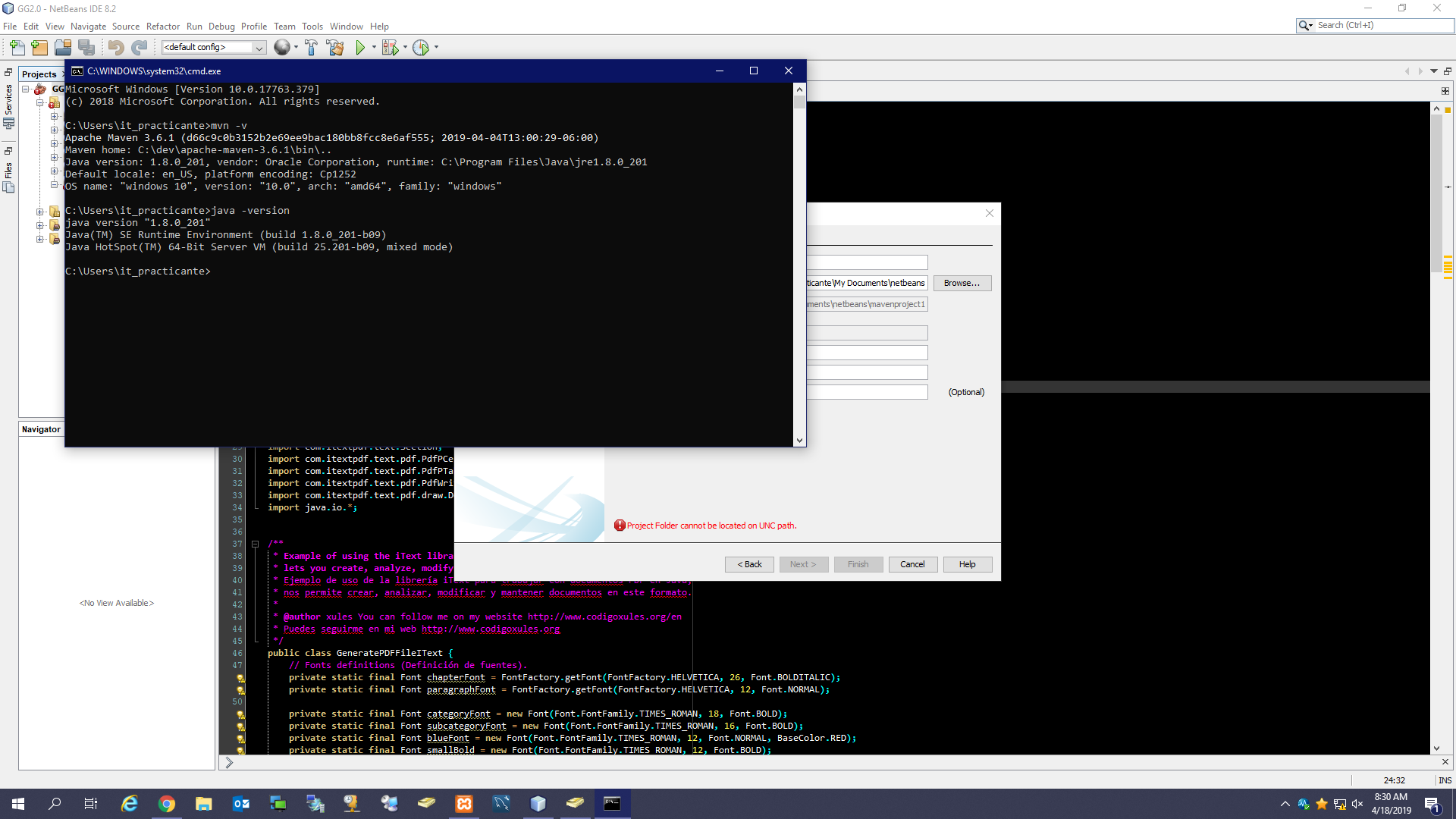Open the editor documents list dropdown
Screen dimensions: 1456x819
(x=1434, y=71)
